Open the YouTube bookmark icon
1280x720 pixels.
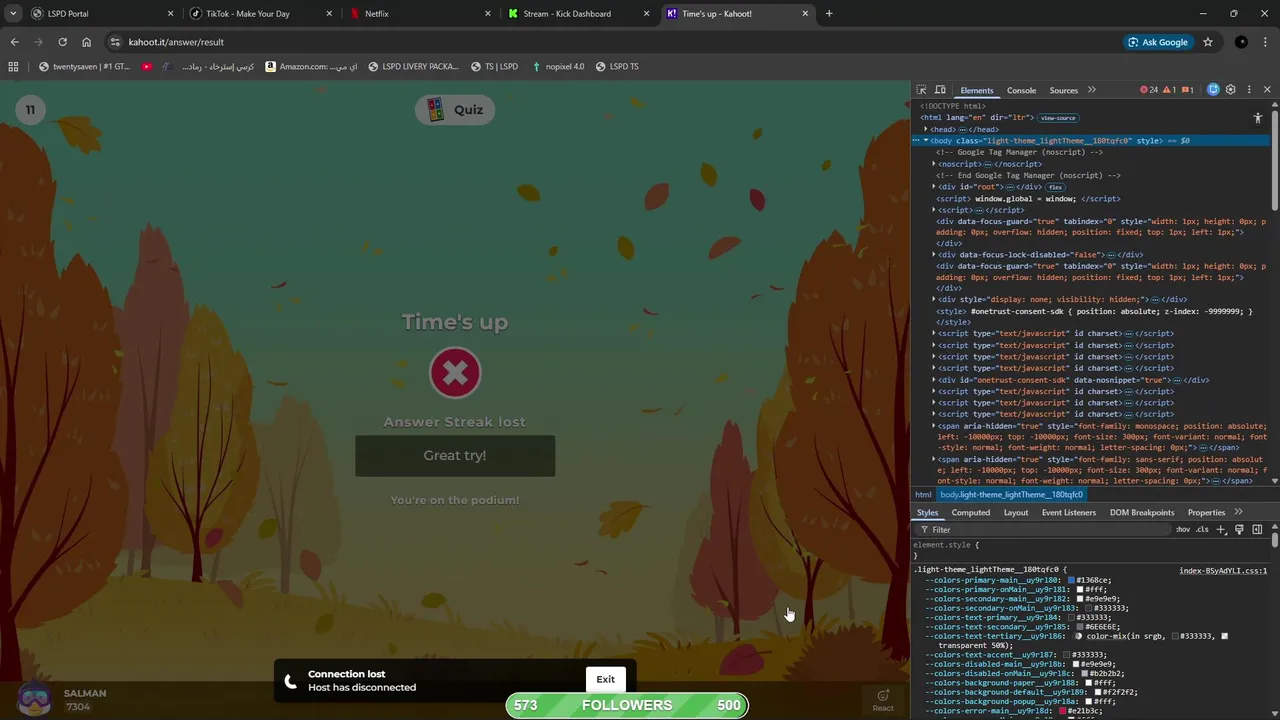[147, 67]
